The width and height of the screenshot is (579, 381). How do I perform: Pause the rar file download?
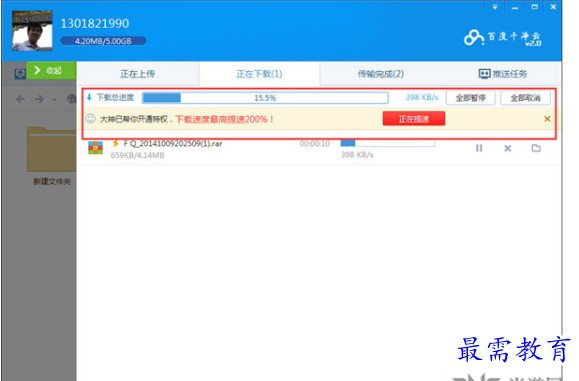[479, 148]
